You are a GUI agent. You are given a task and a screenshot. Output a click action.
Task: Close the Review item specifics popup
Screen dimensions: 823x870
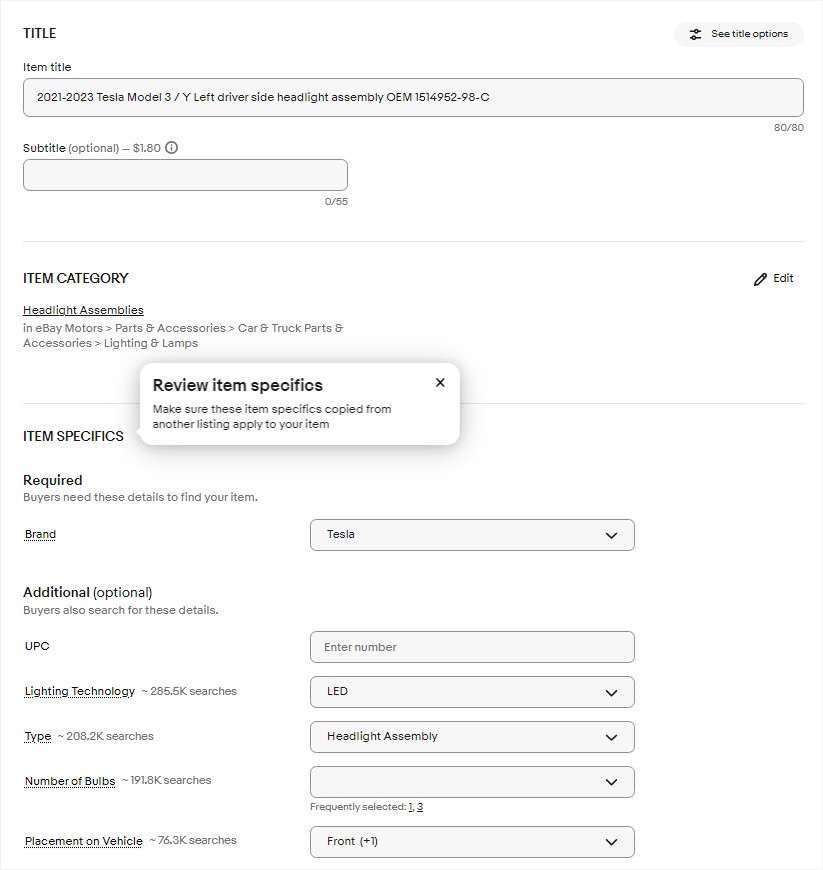click(440, 382)
